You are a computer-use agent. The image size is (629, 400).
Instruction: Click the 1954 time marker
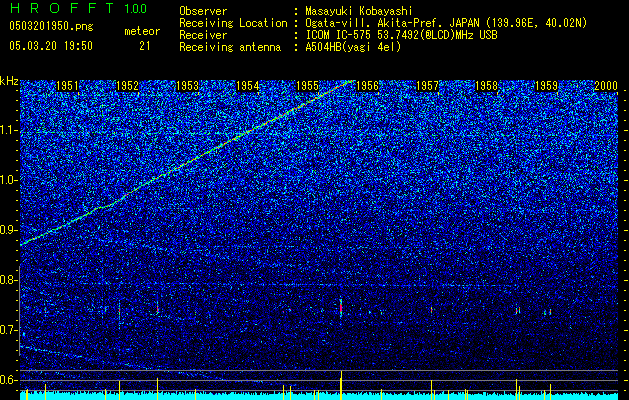tap(248, 86)
